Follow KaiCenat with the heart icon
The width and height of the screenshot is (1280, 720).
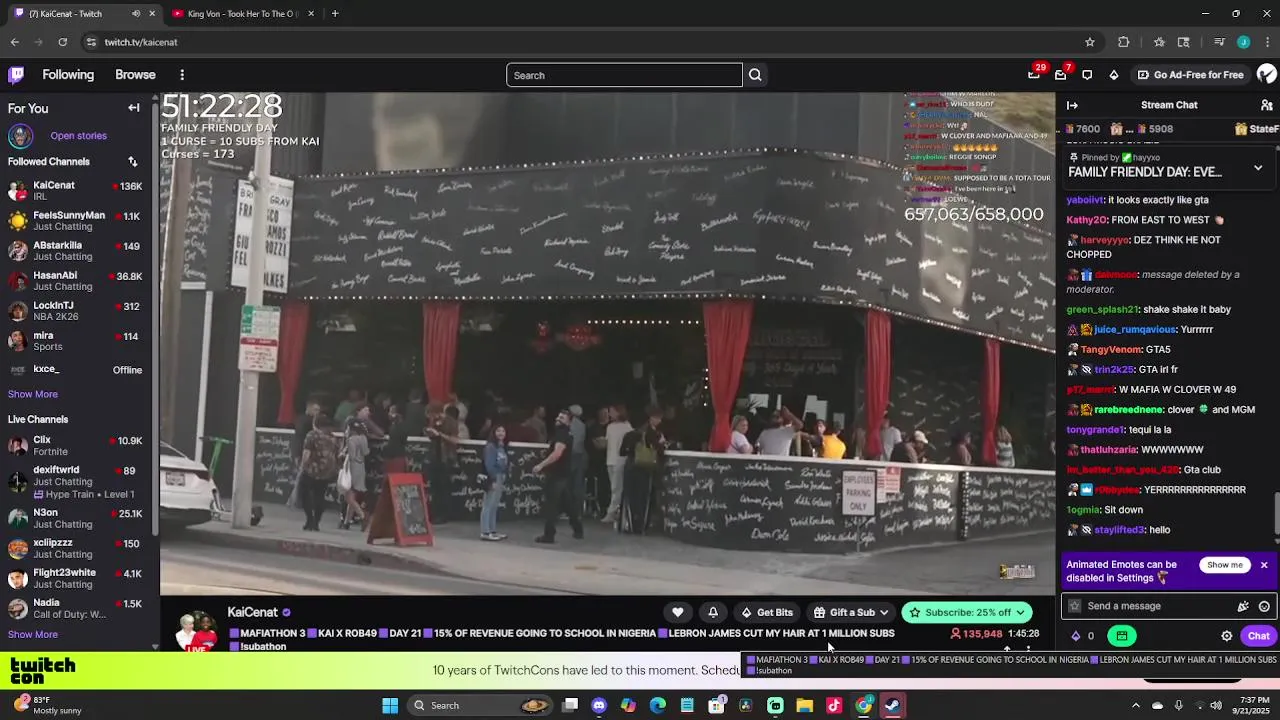[678, 612]
